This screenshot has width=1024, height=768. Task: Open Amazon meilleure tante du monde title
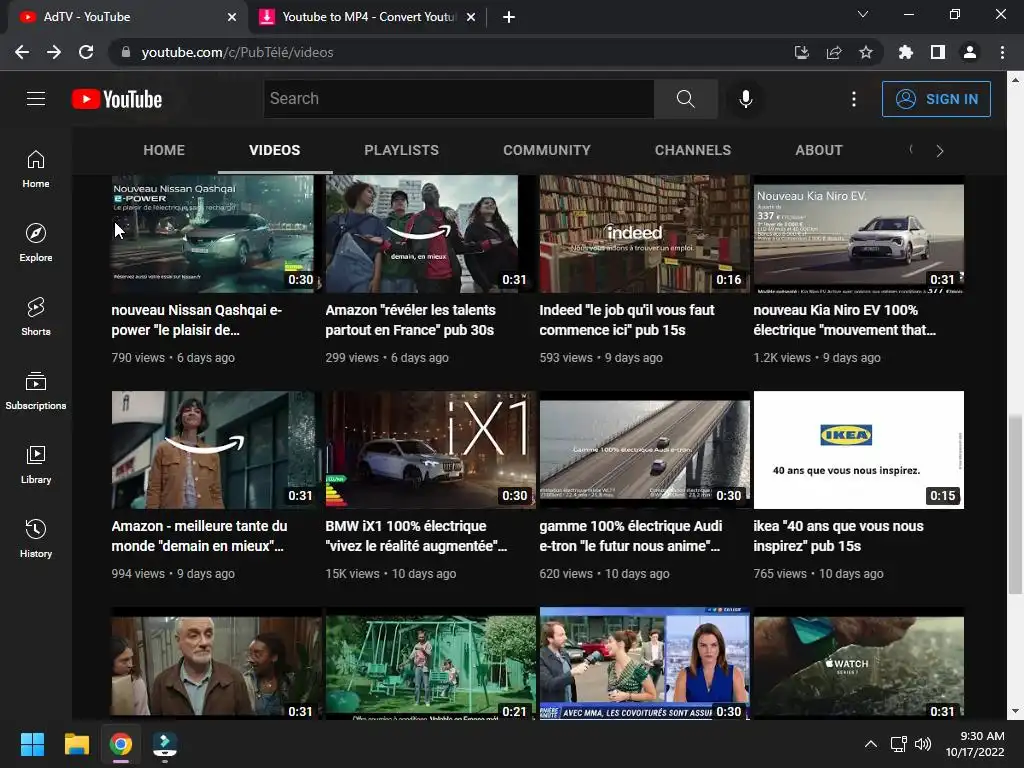coord(199,536)
